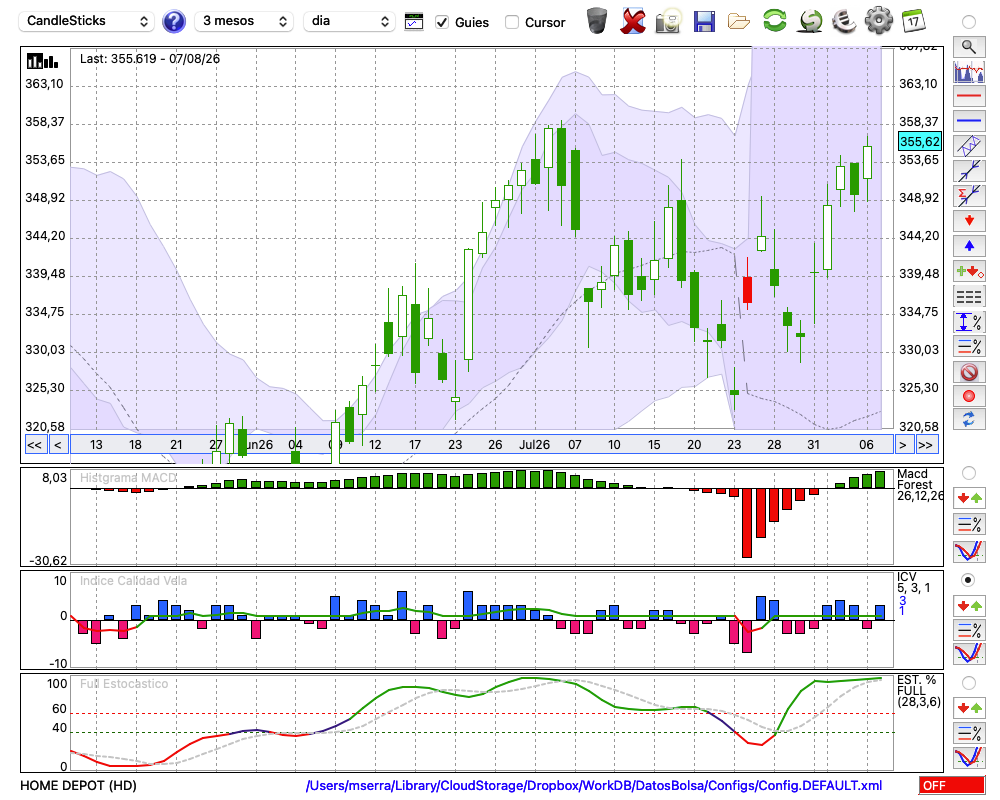The image size is (1000, 800).
Task: Open the folder icon in top toolbar
Action: [x=739, y=22]
